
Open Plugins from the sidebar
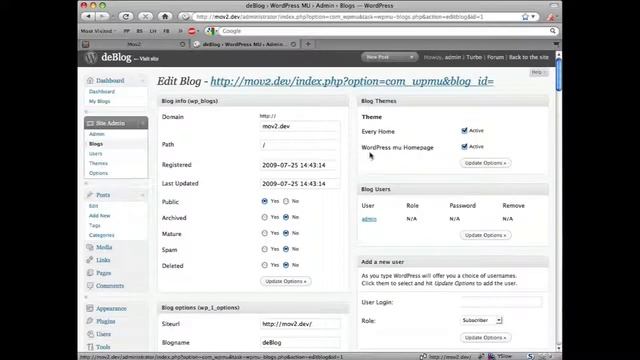[x=105, y=321]
